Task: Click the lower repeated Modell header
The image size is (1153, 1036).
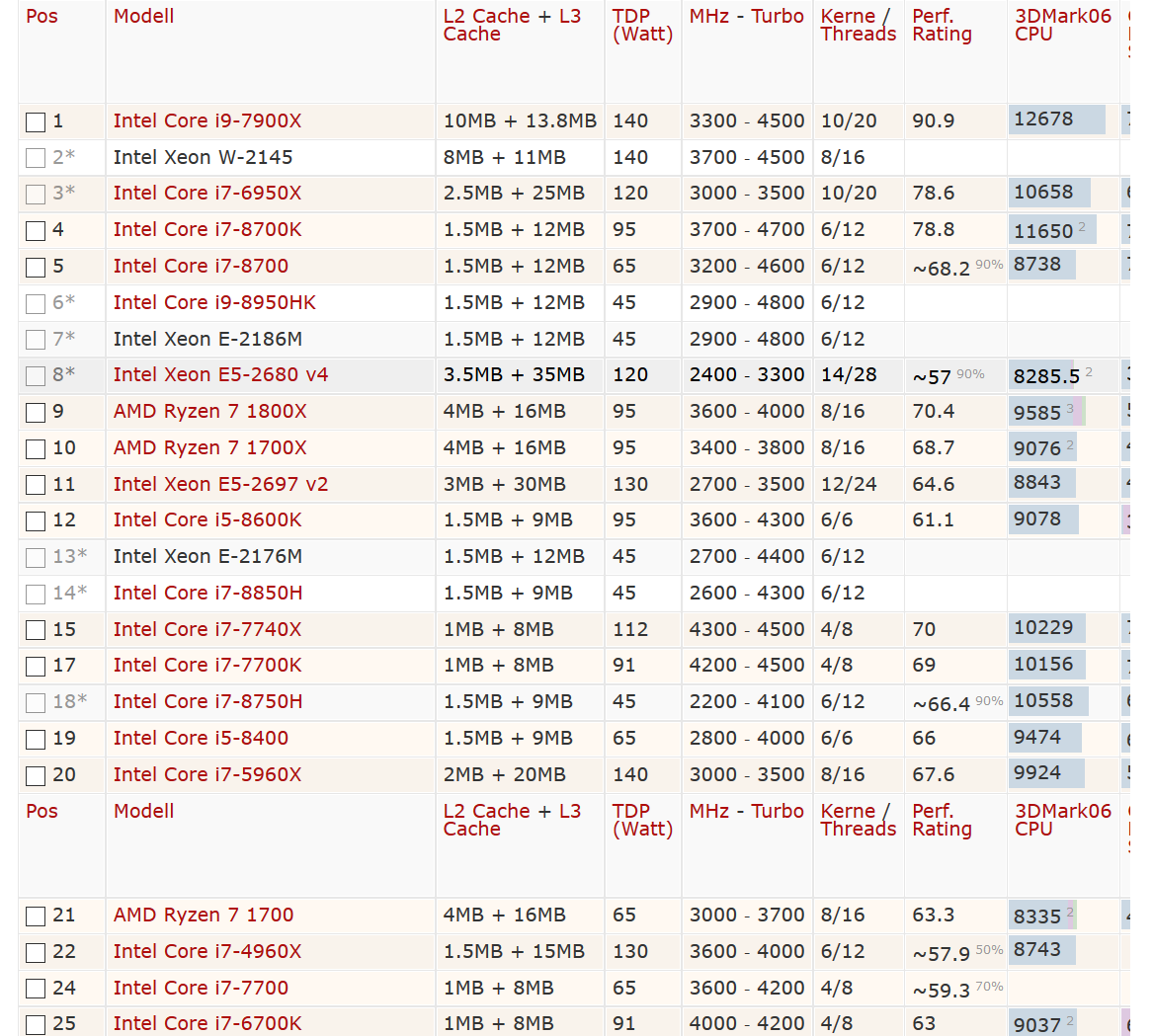Action: click(143, 811)
